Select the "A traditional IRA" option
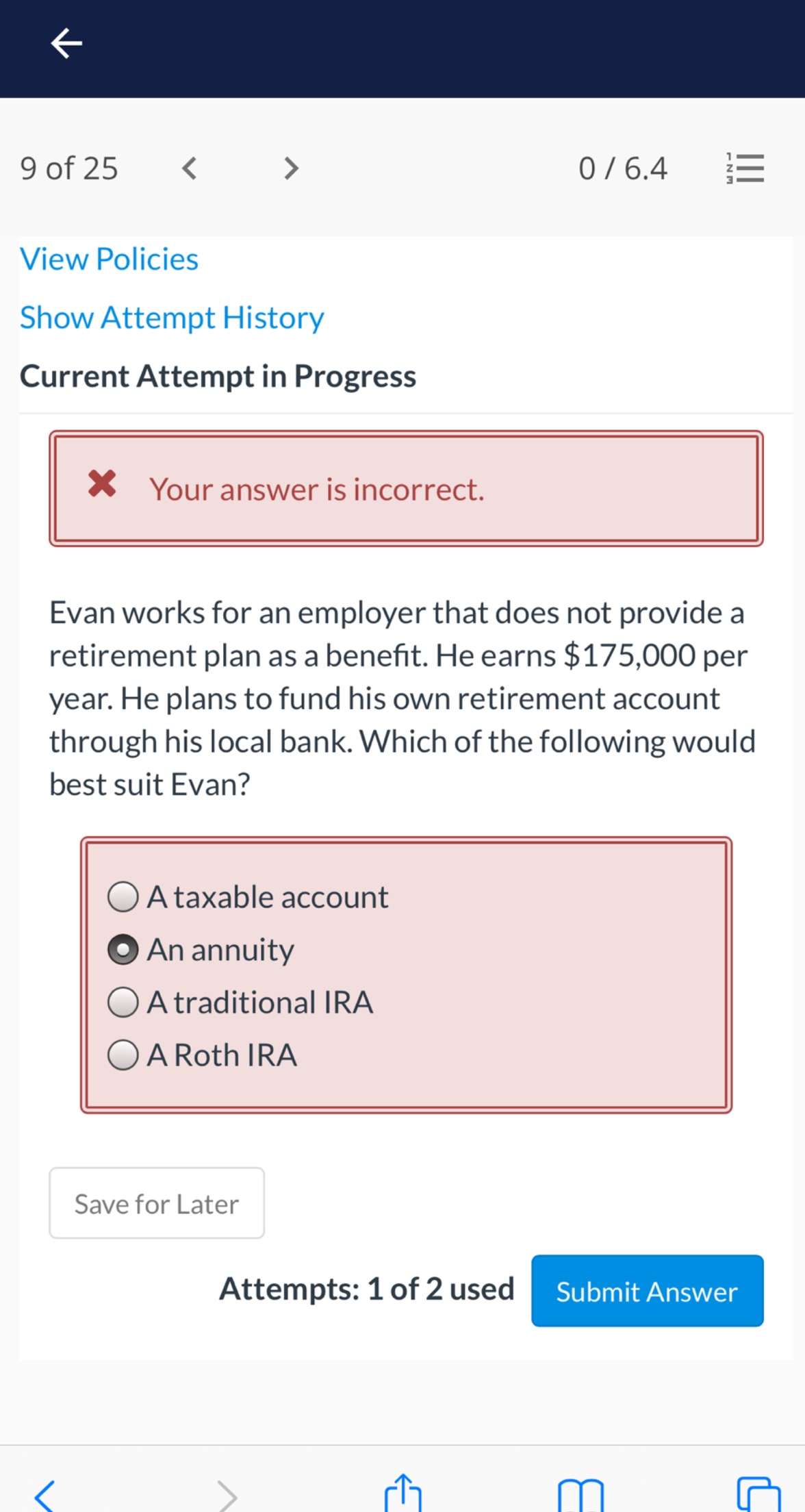805x1512 pixels. pos(123,1003)
